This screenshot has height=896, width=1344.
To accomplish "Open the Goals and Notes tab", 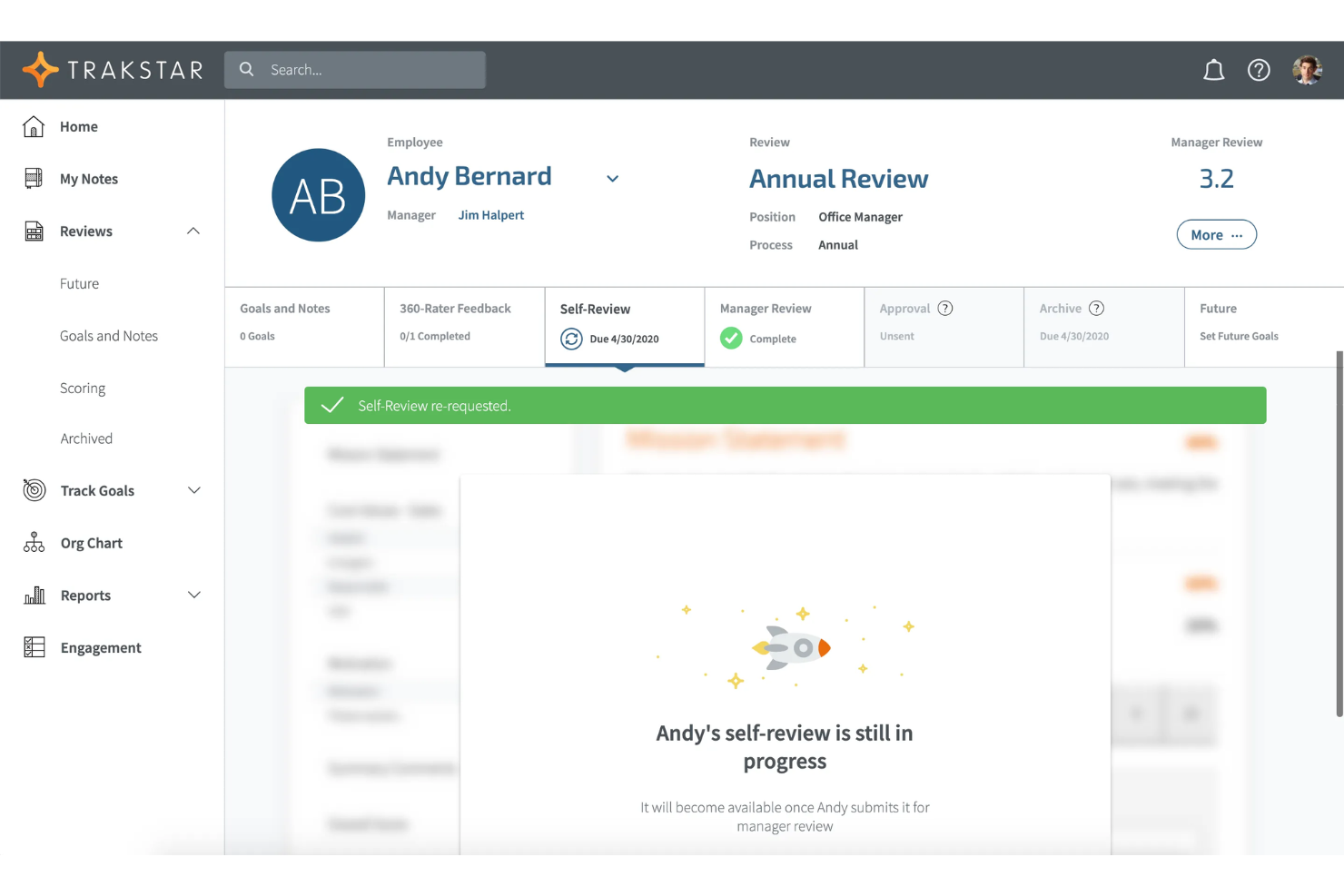I will (x=284, y=322).
